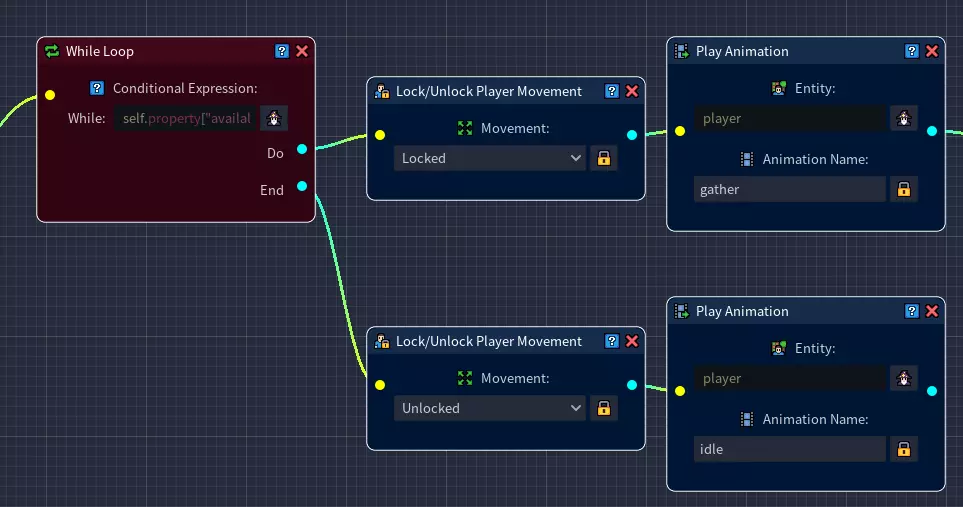Open help for the While Loop node

(x=282, y=51)
